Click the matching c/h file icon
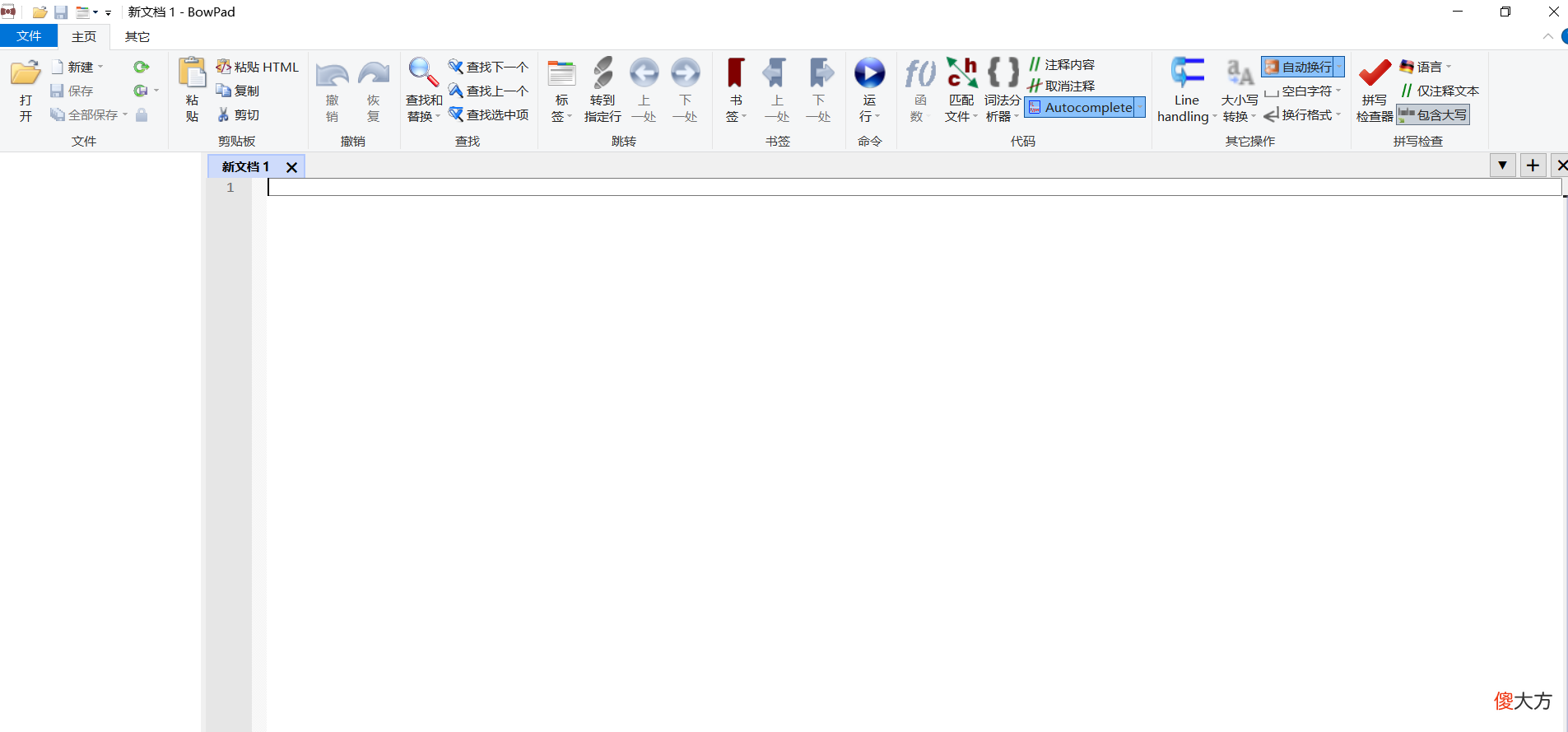The width and height of the screenshot is (1568, 732). point(961,72)
